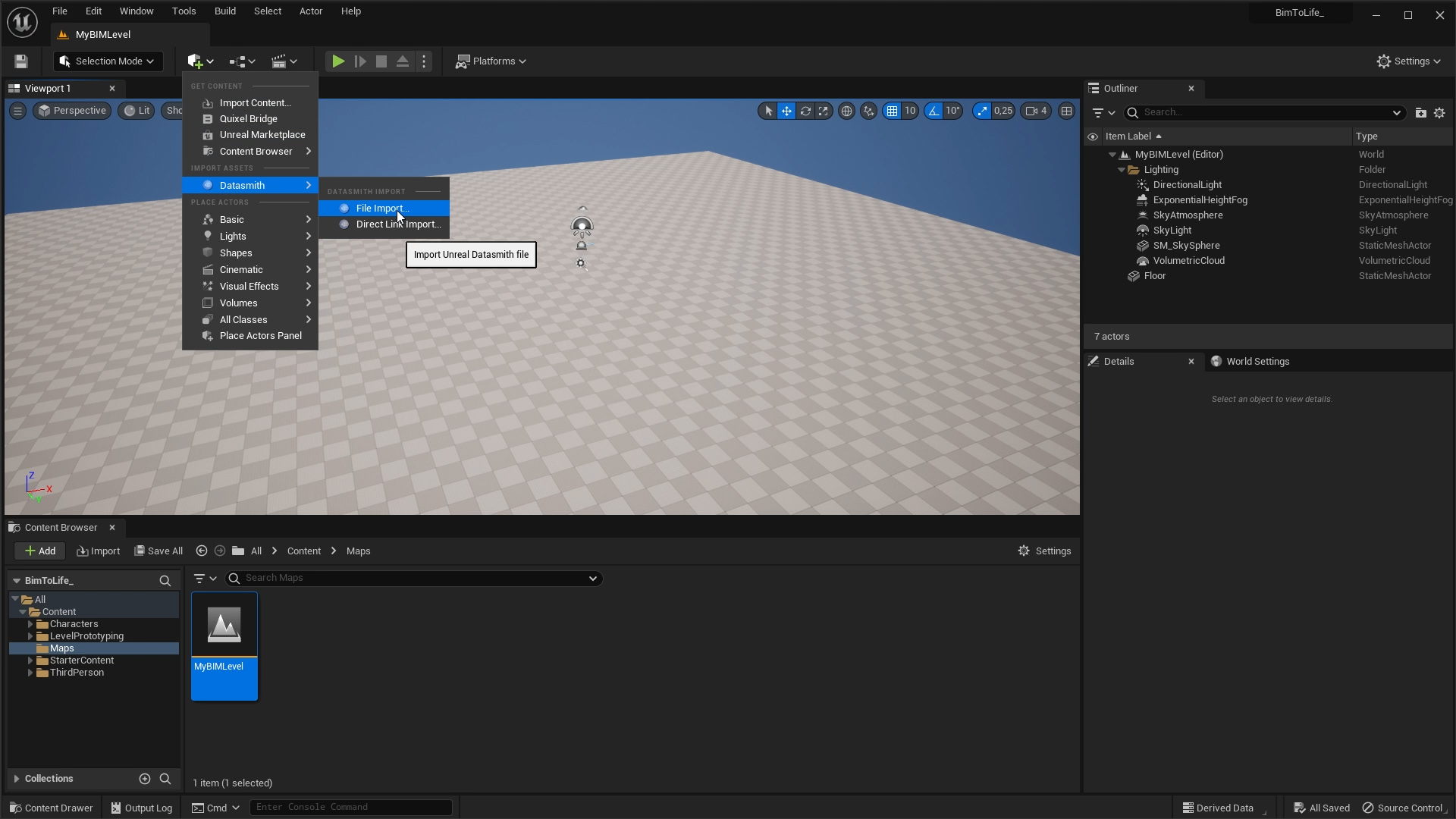Click the Outliner create new folder icon
1456x819 pixels.
(1421, 113)
